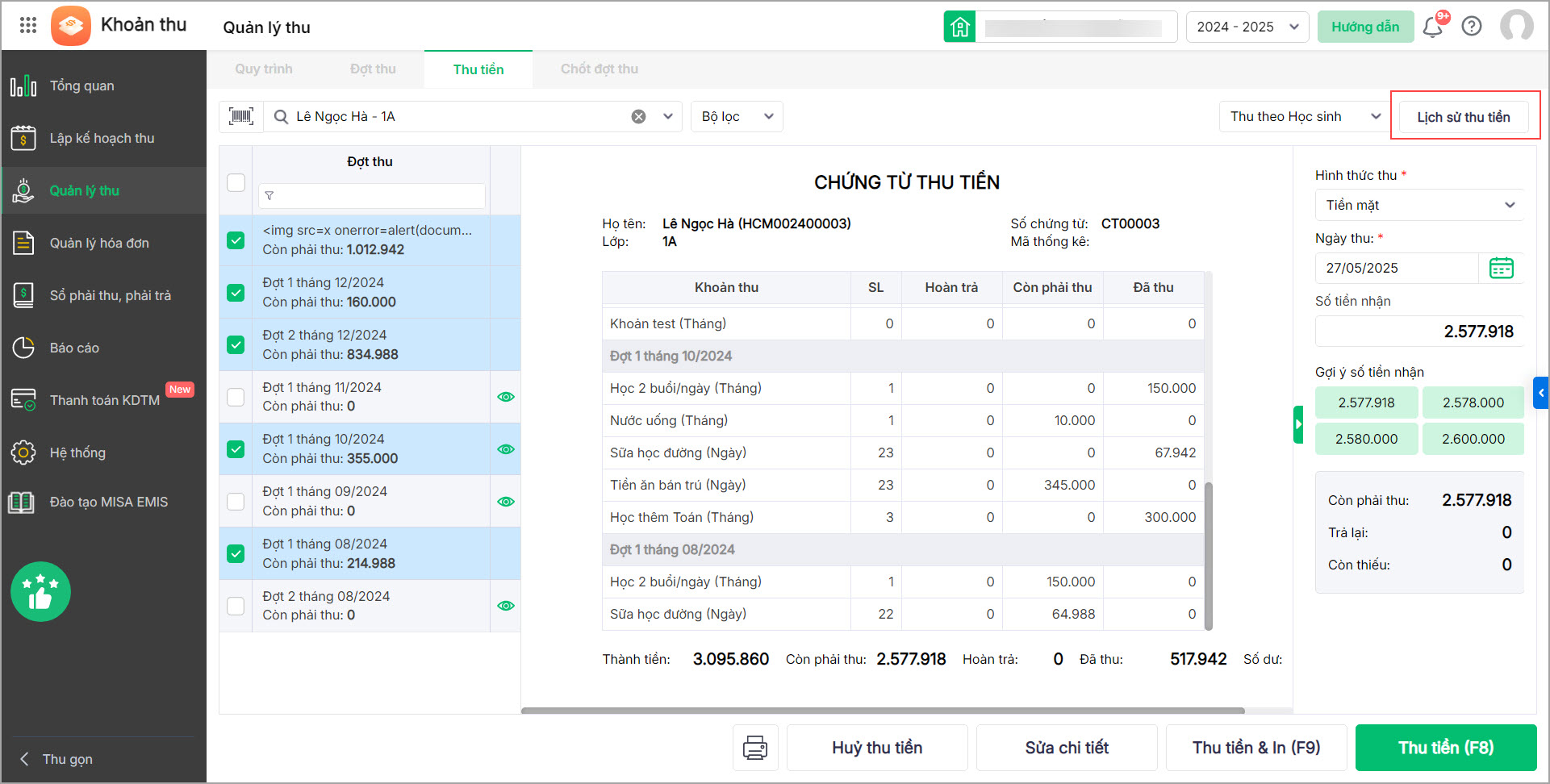Open the school year 2024 - 2025 dropdown
This screenshot has width=1550, height=784.
click(1247, 27)
